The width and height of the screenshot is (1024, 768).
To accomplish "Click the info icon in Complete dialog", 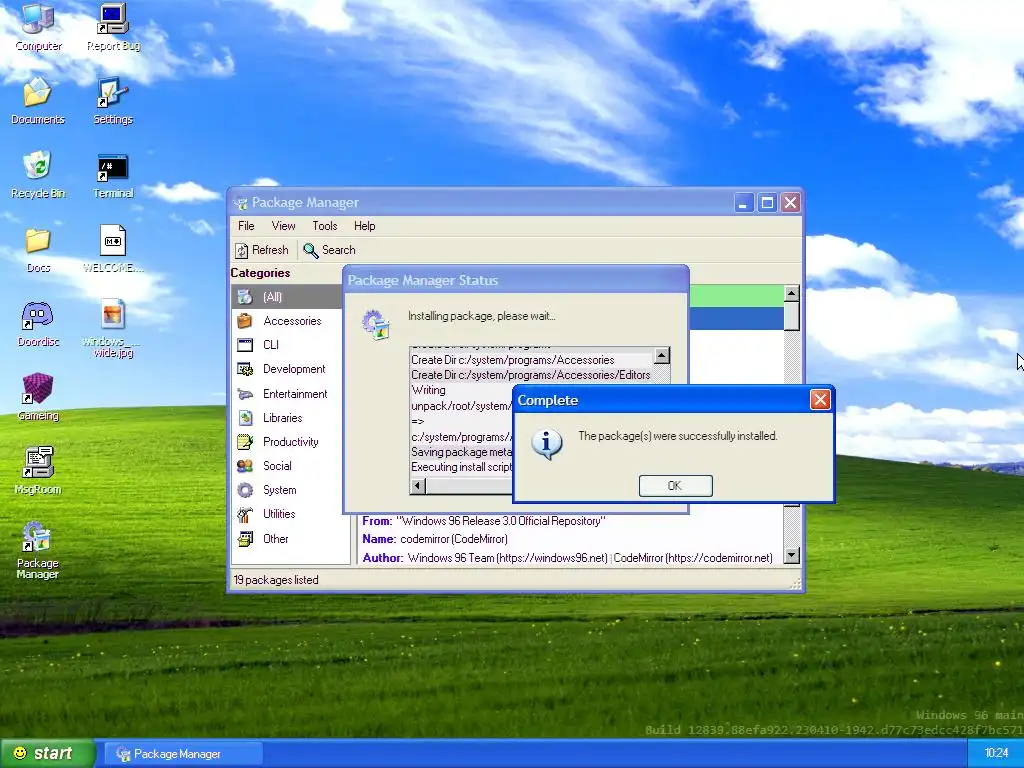I will click(x=547, y=444).
